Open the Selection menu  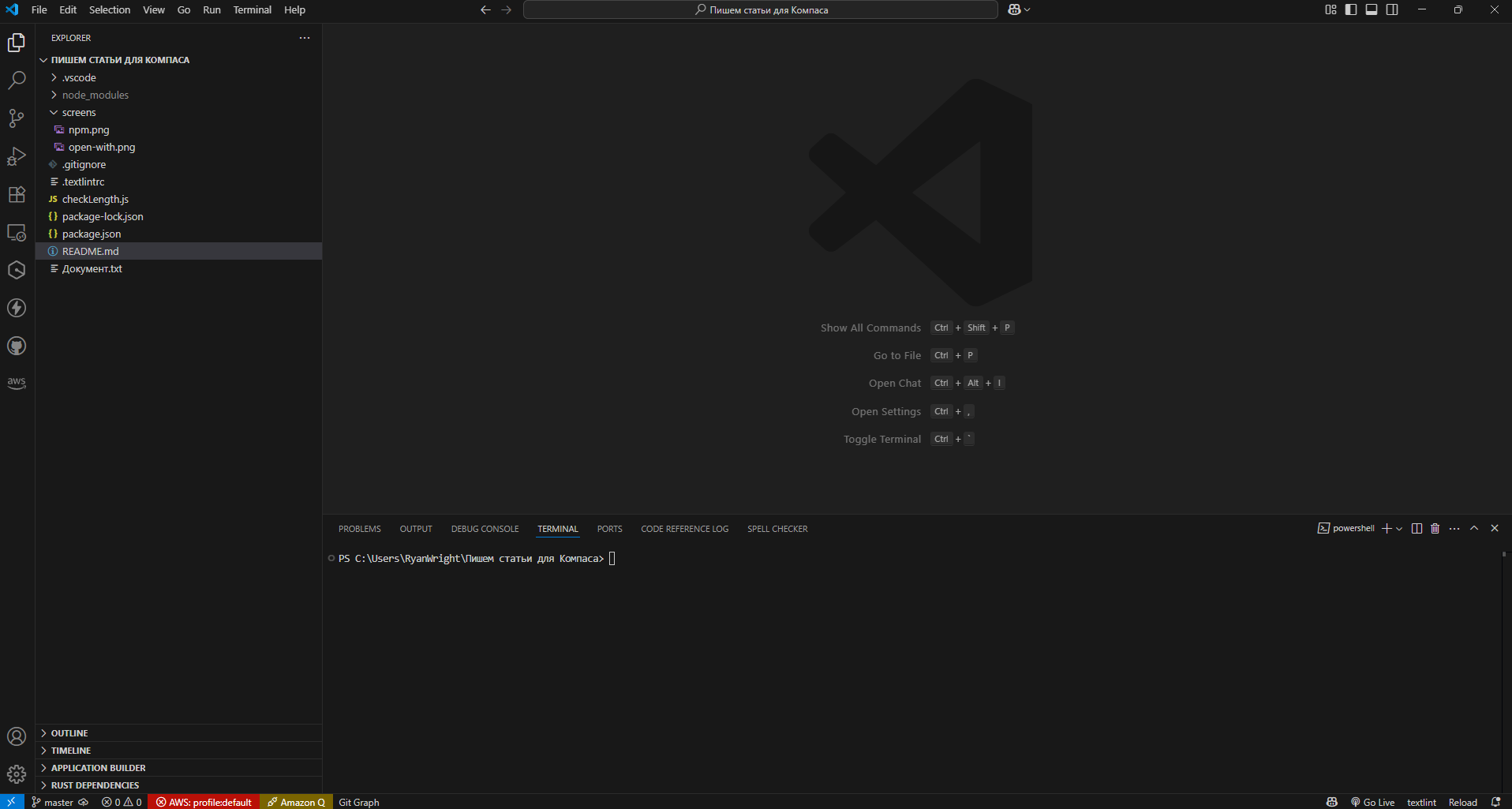coord(110,9)
